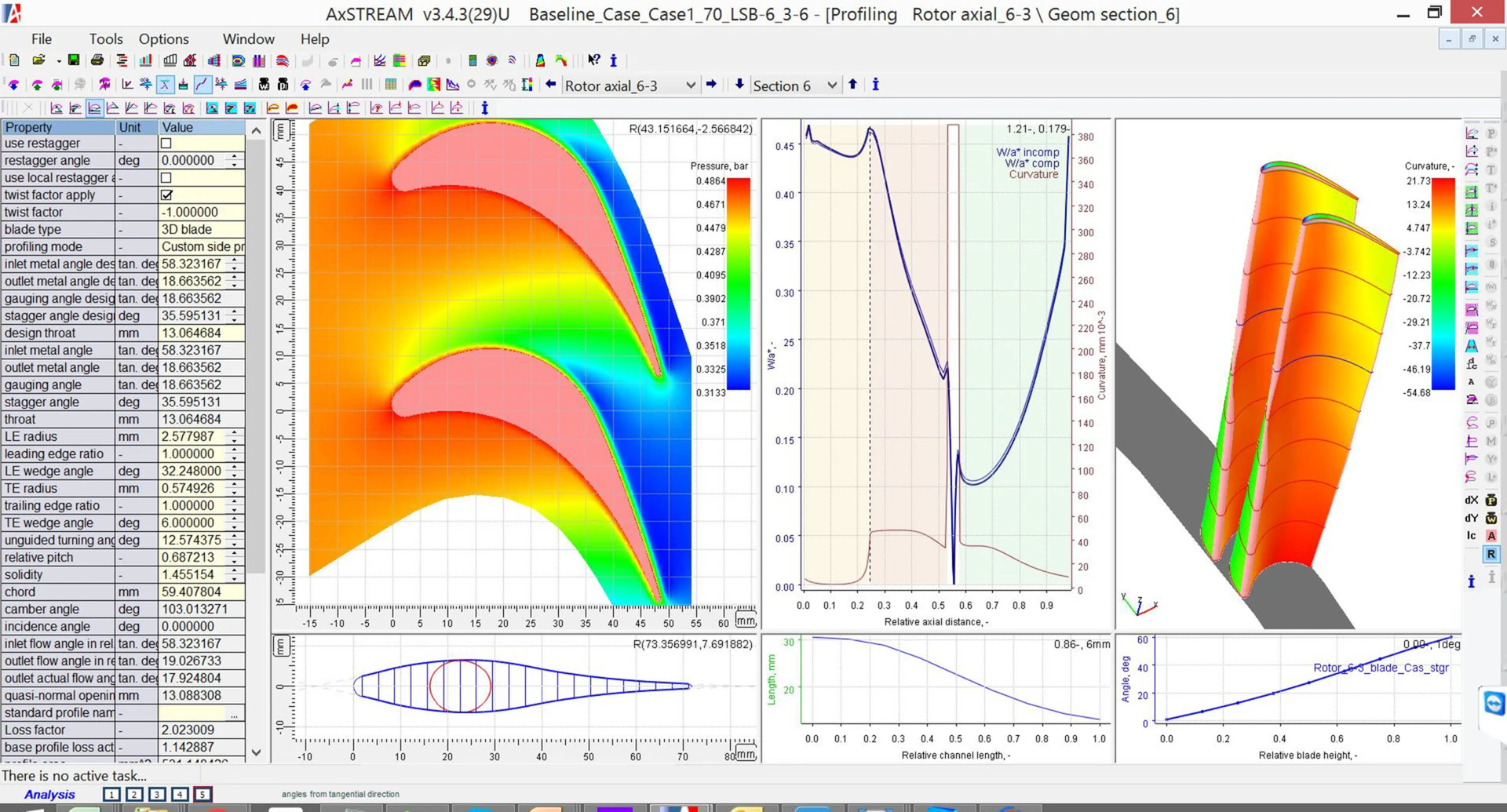This screenshot has width=1507, height=812.
Task: Click the context help question-mark arrow icon
Action: pyautogui.click(x=594, y=60)
